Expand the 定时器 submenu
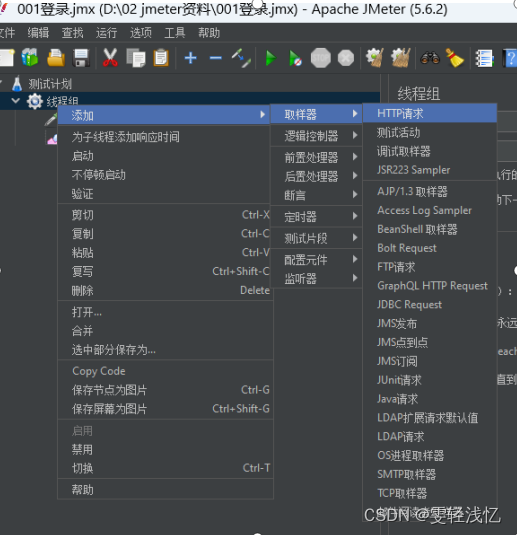The height and width of the screenshot is (535, 517). (316, 217)
